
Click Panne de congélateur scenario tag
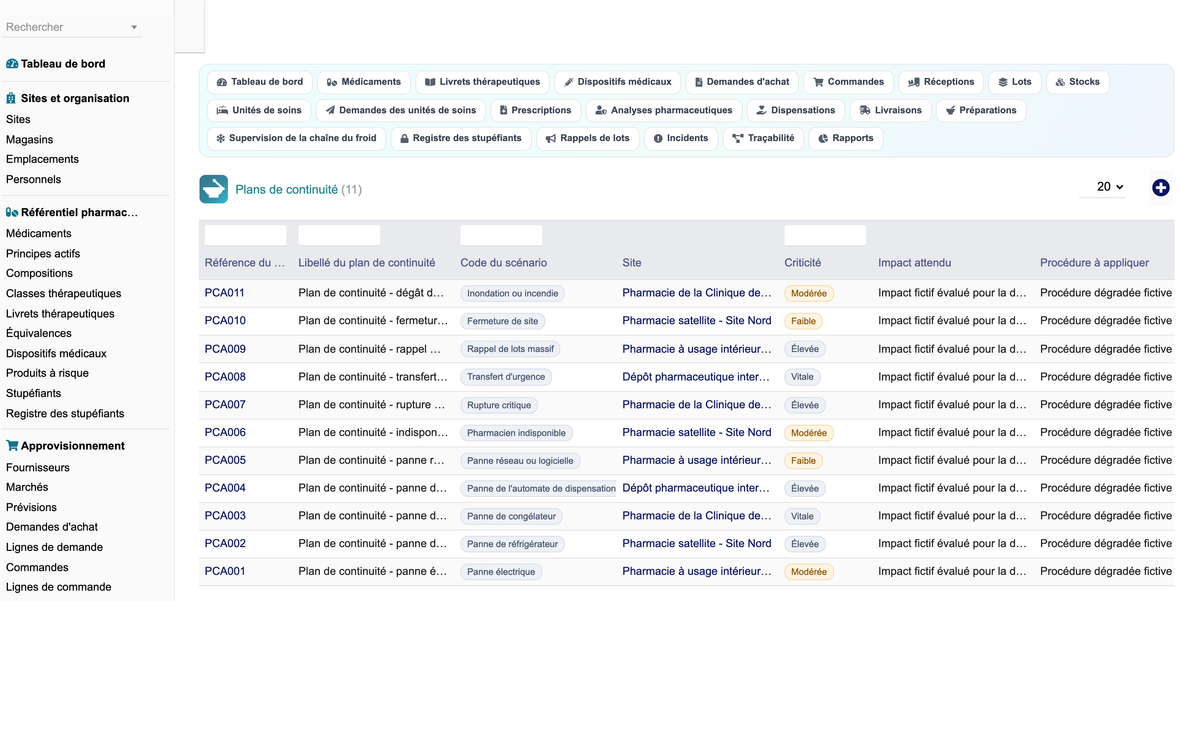pos(511,516)
